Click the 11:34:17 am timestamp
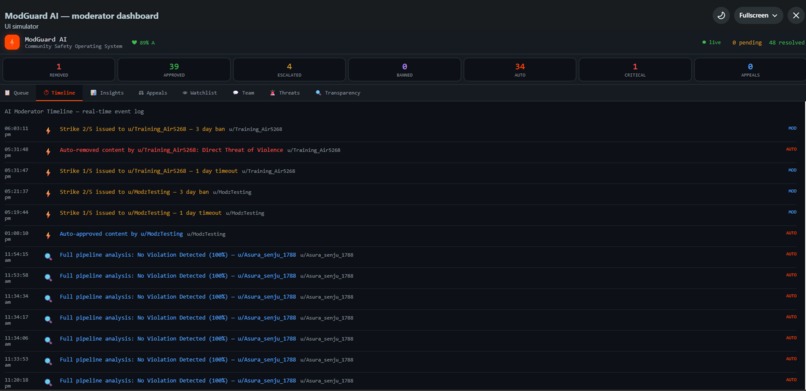Viewport: 806px width, 391px height. coord(16,320)
